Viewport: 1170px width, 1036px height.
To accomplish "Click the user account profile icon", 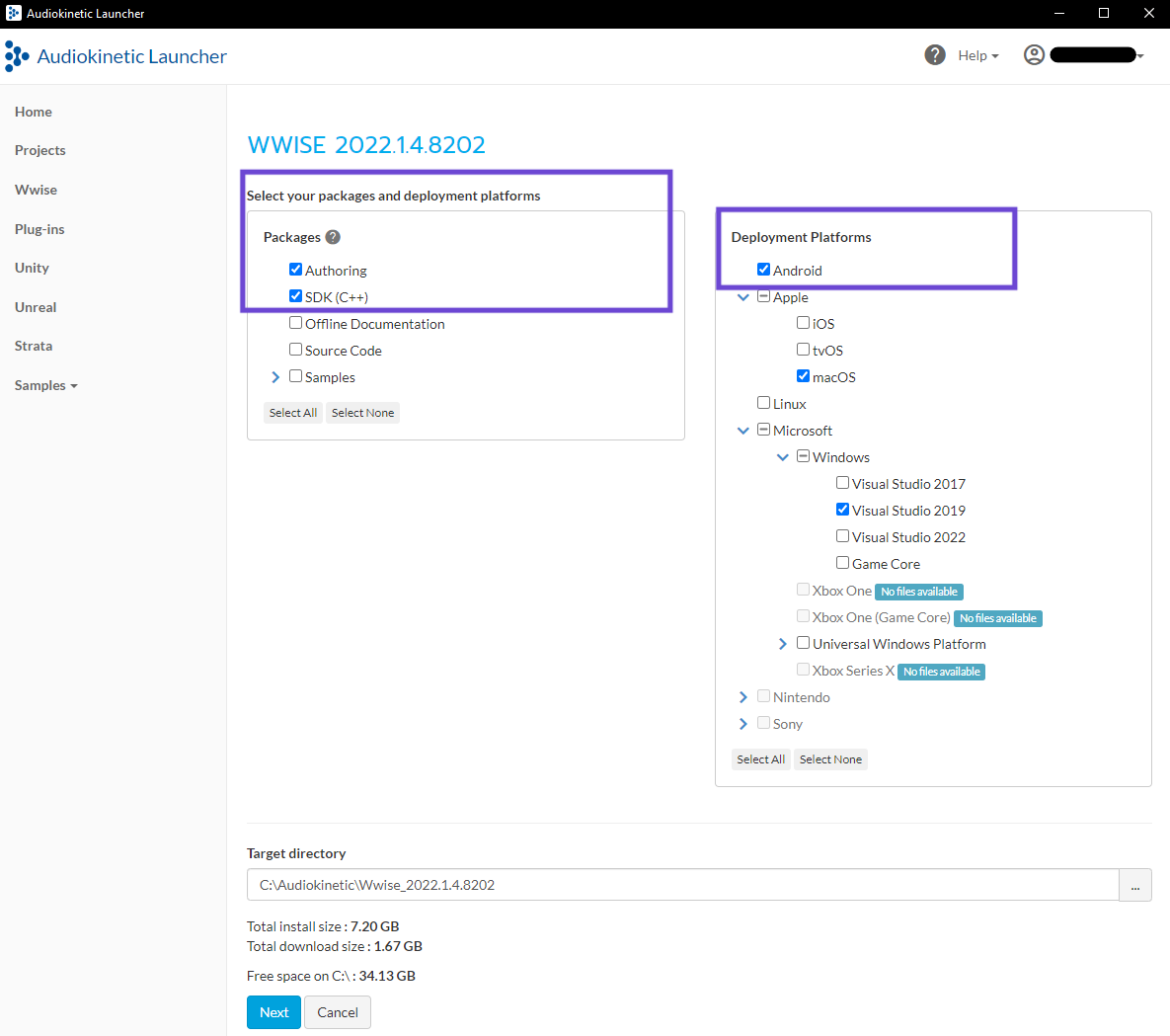I will (1033, 54).
